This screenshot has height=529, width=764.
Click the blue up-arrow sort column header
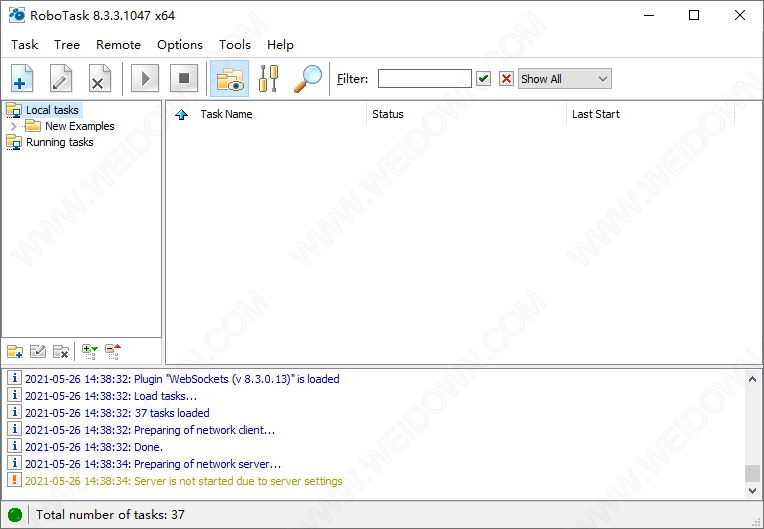click(x=181, y=114)
